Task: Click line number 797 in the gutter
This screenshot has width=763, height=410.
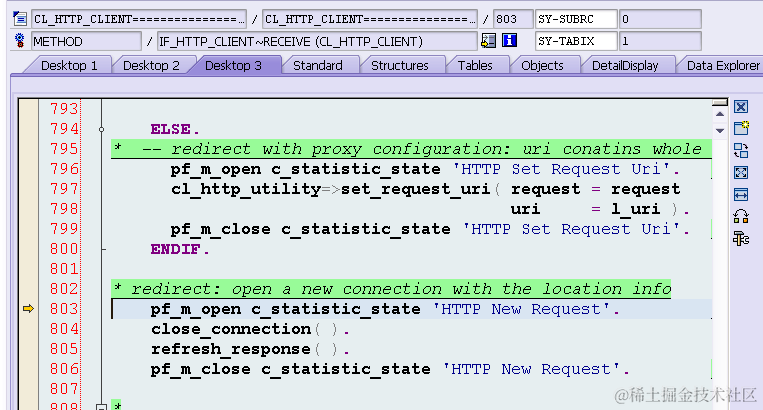Action: pyautogui.click(x=64, y=189)
